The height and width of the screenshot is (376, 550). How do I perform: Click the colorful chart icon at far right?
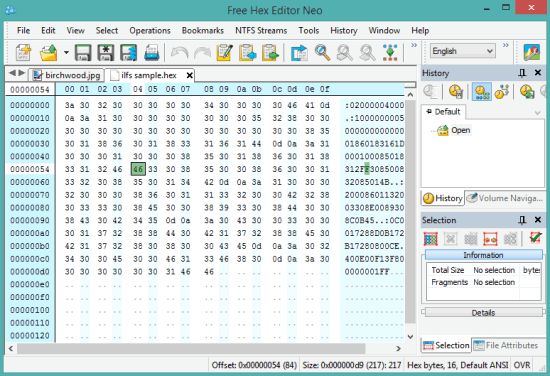coord(532,52)
